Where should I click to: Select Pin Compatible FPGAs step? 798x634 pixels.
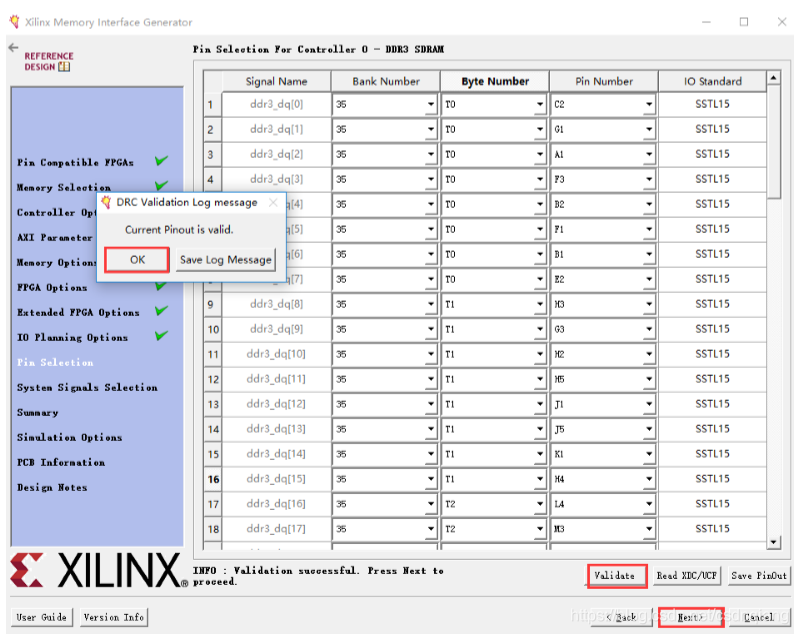tap(75, 162)
